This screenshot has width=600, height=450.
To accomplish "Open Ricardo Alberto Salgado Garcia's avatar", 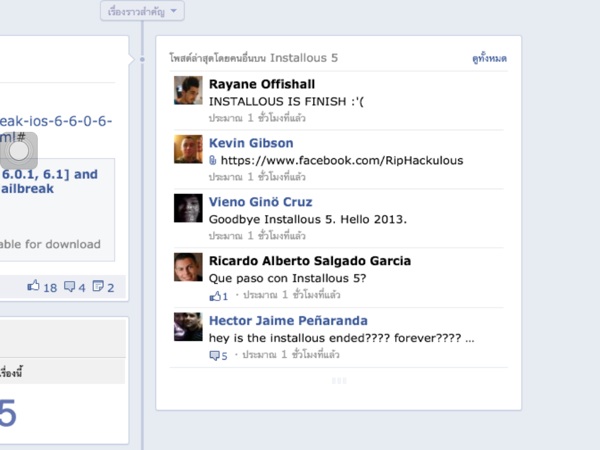I will (188, 267).
